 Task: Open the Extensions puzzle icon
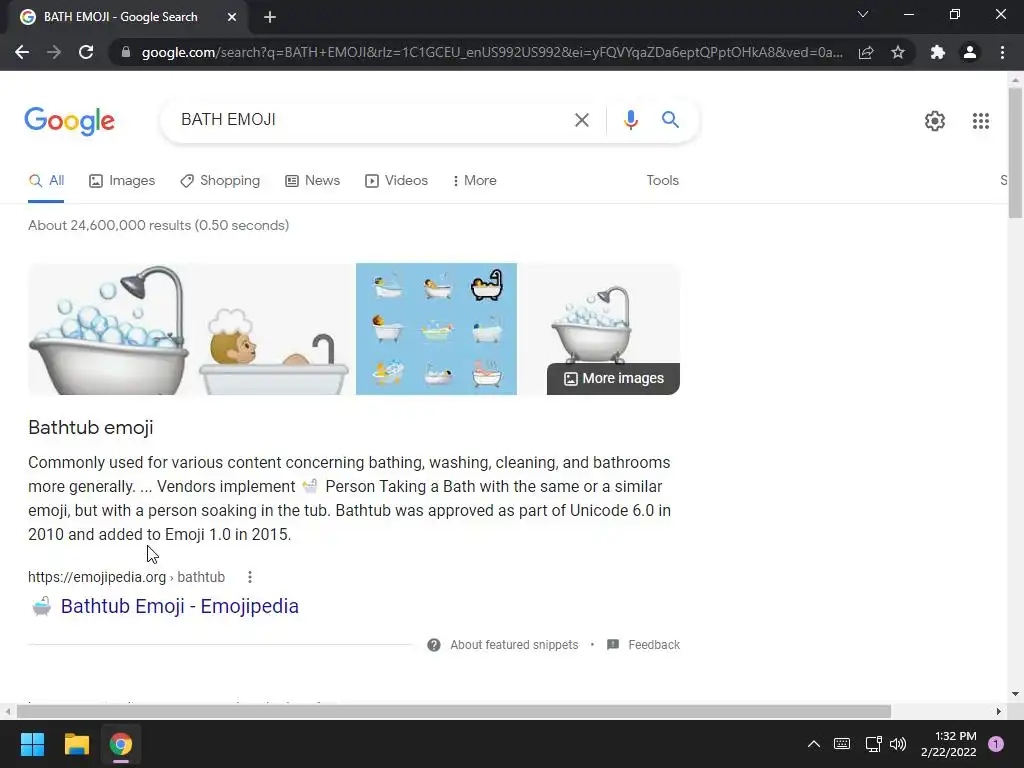point(938,52)
